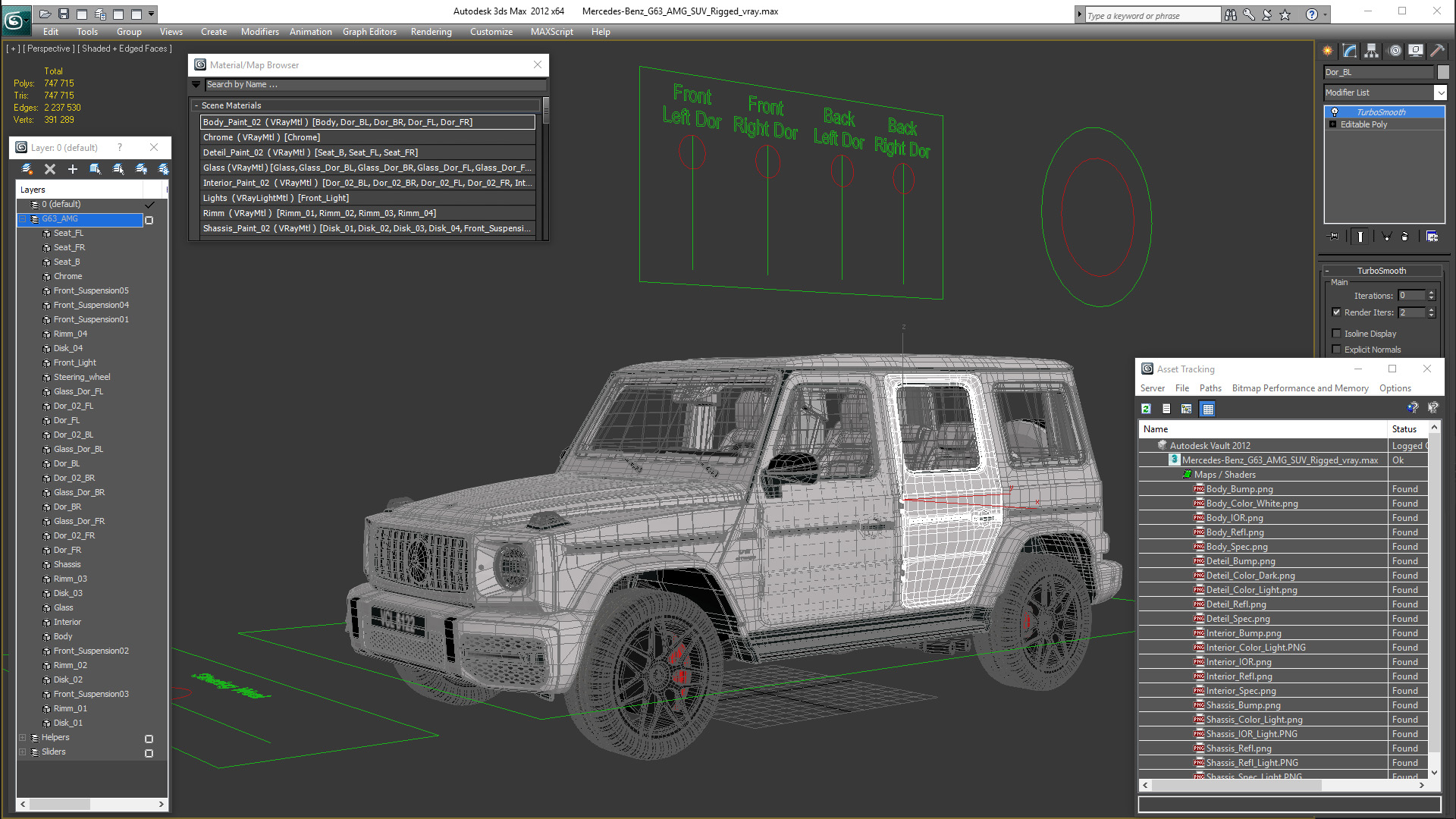Switch Asset Tracking to table view
This screenshot has height=819, width=1456.
[1208, 409]
